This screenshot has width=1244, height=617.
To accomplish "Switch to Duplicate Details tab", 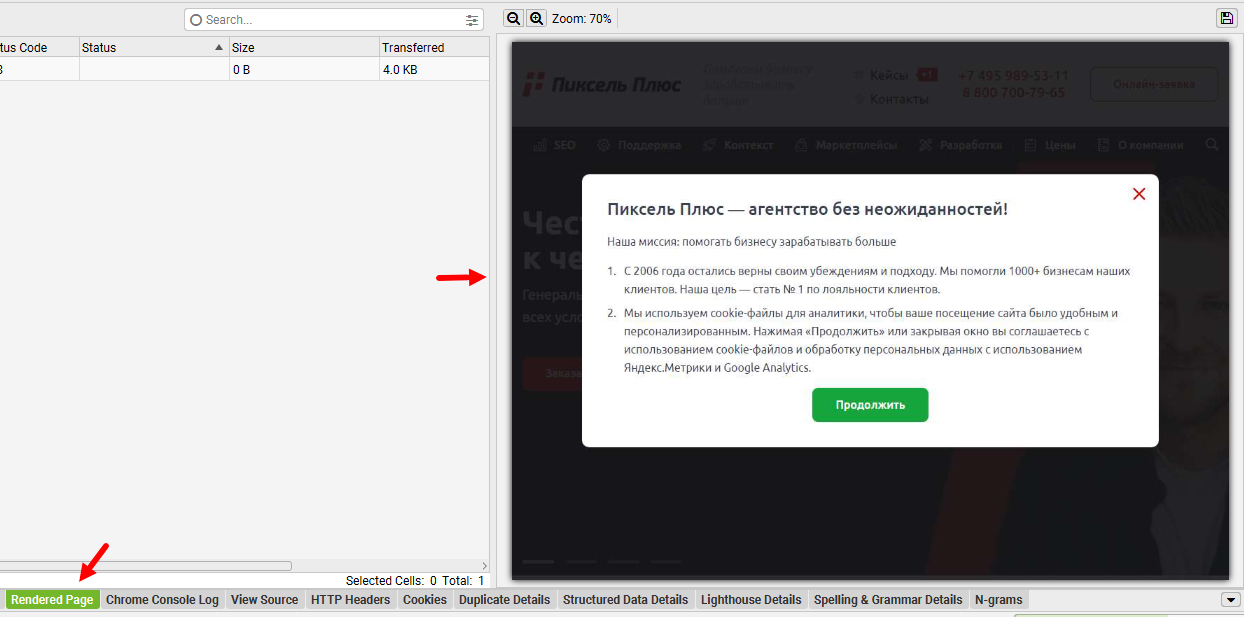I will click(504, 600).
